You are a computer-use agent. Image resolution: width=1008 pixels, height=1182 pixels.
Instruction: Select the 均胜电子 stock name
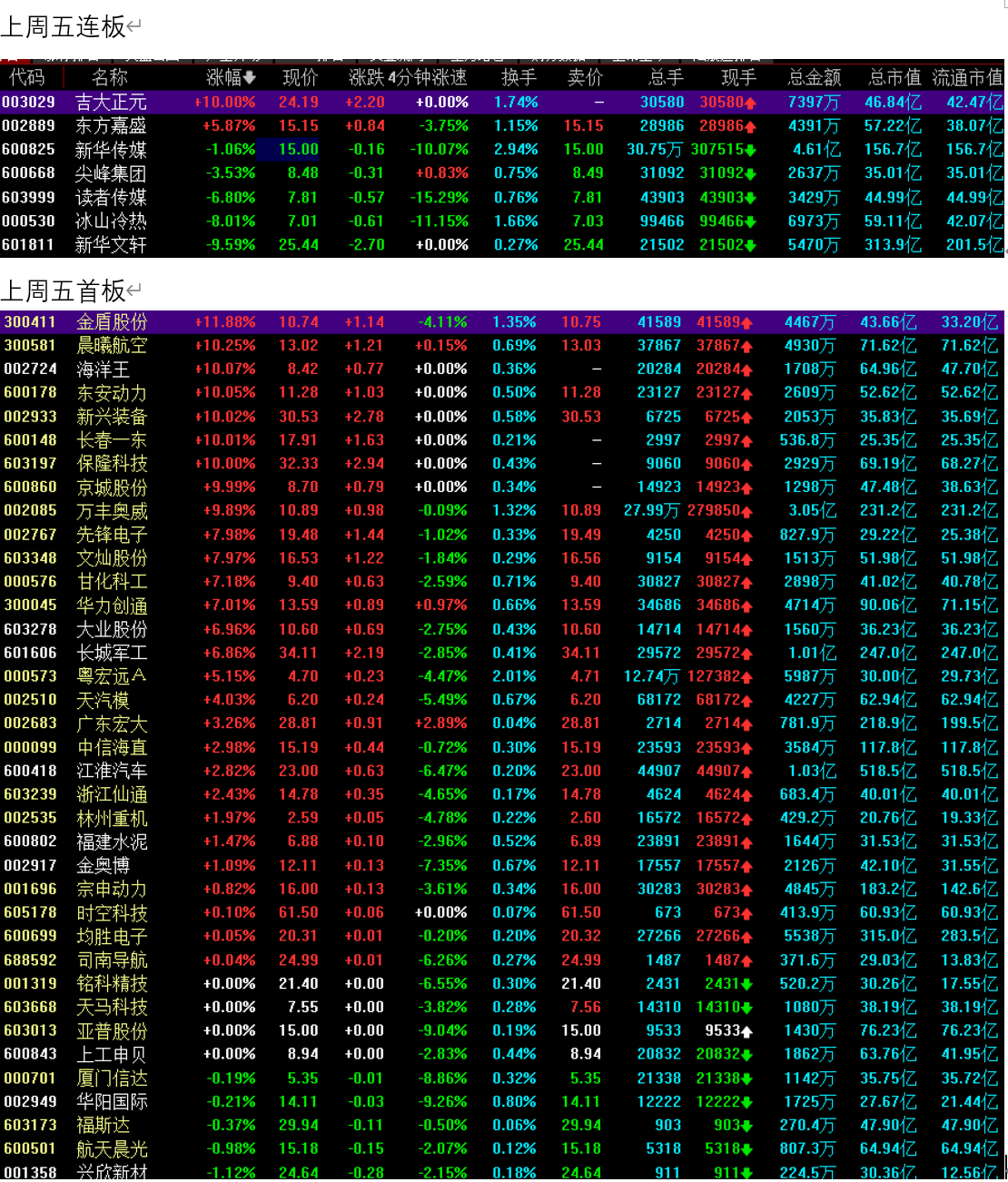[x=112, y=936]
